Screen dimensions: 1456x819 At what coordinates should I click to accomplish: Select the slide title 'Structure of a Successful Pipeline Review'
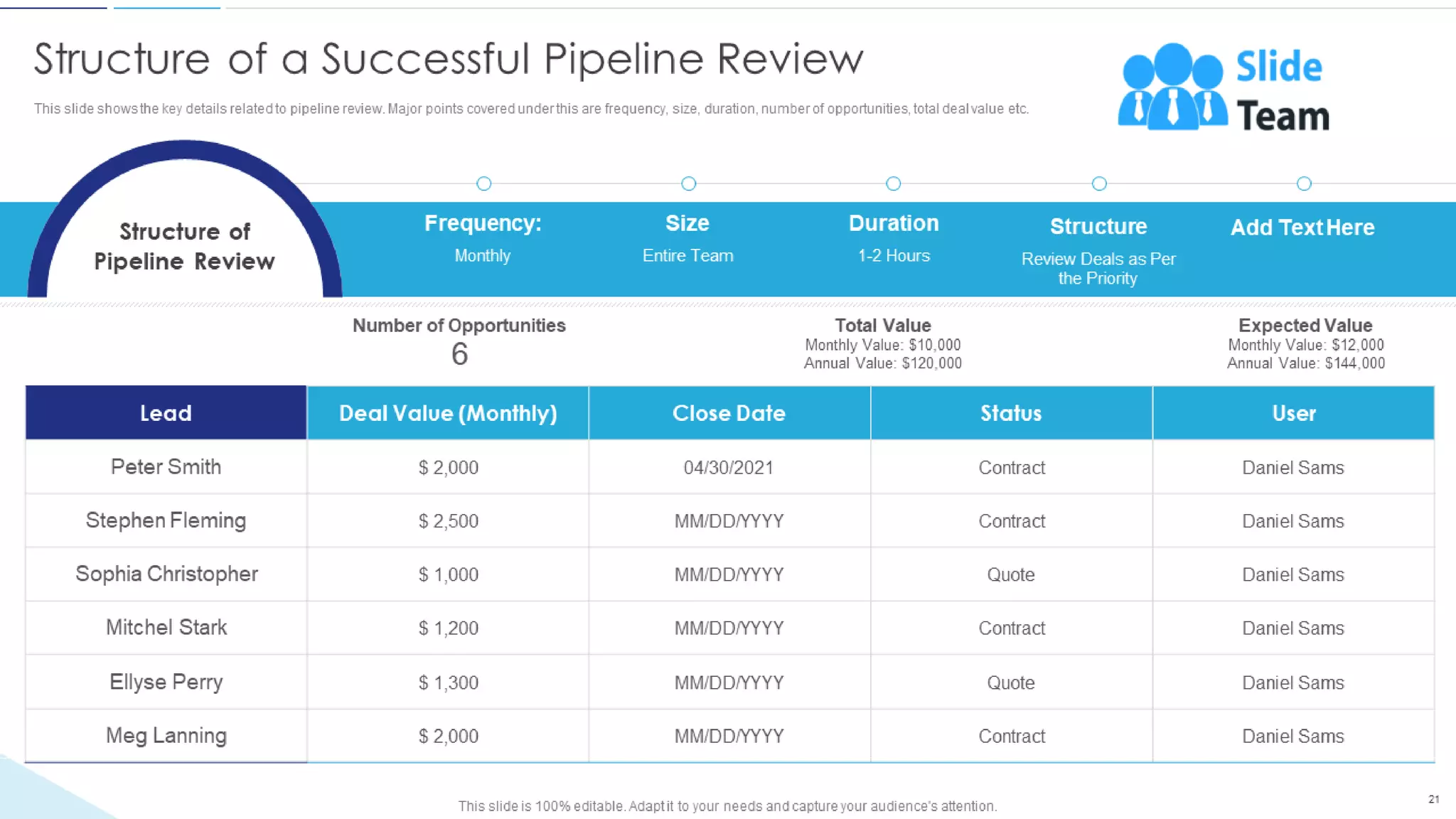pos(449,58)
